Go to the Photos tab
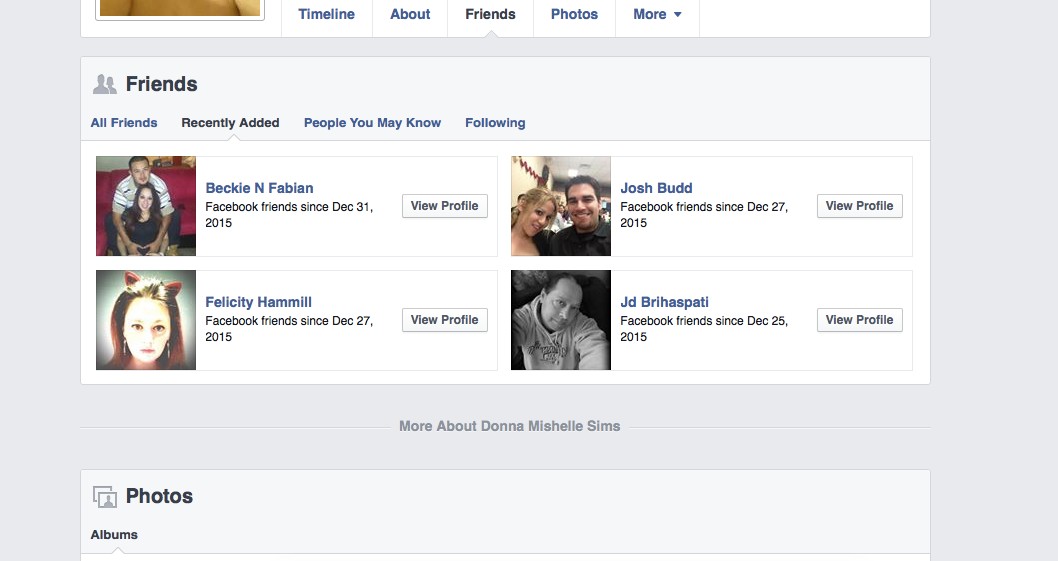This screenshot has width=1058, height=561. [574, 14]
